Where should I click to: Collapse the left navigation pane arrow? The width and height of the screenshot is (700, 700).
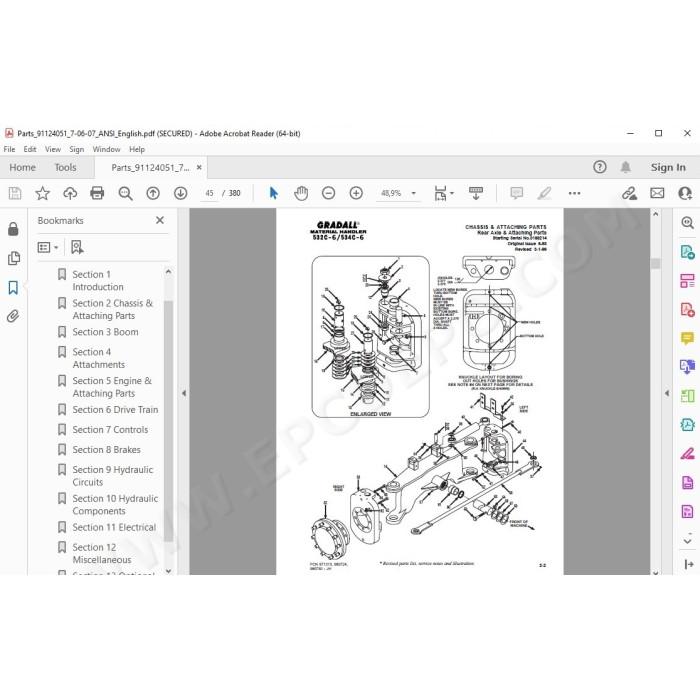point(184,393)
